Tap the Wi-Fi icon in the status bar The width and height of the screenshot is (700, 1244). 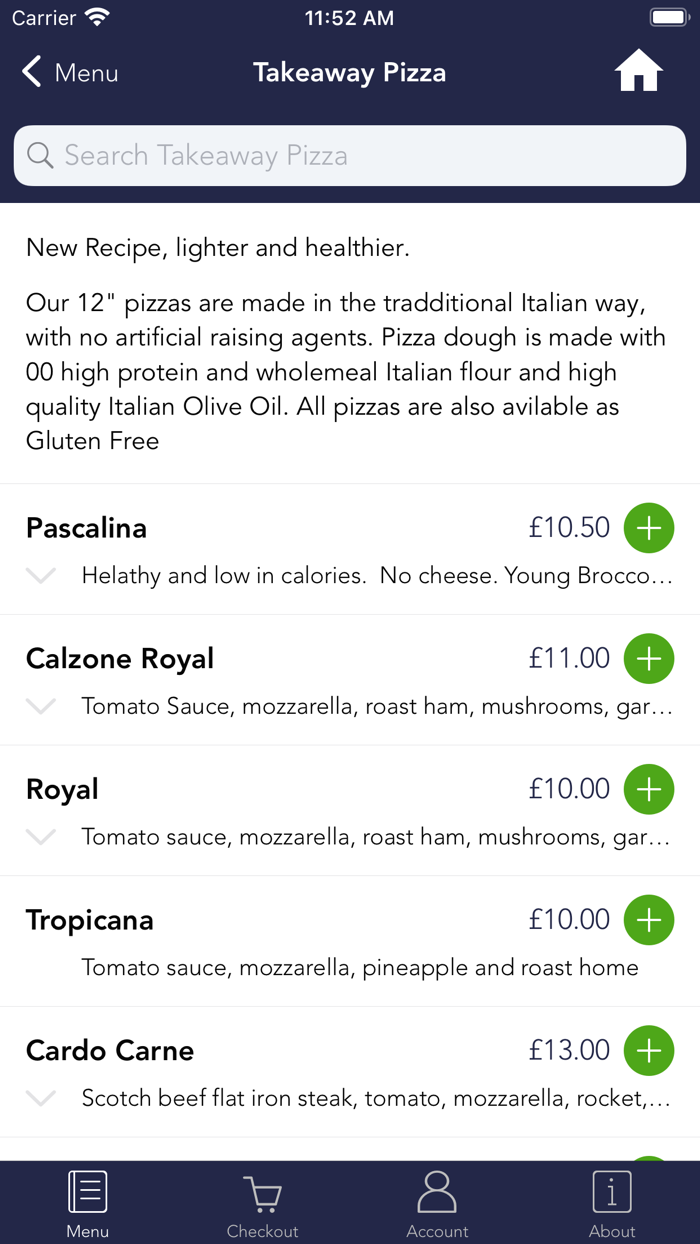(95, 16)
